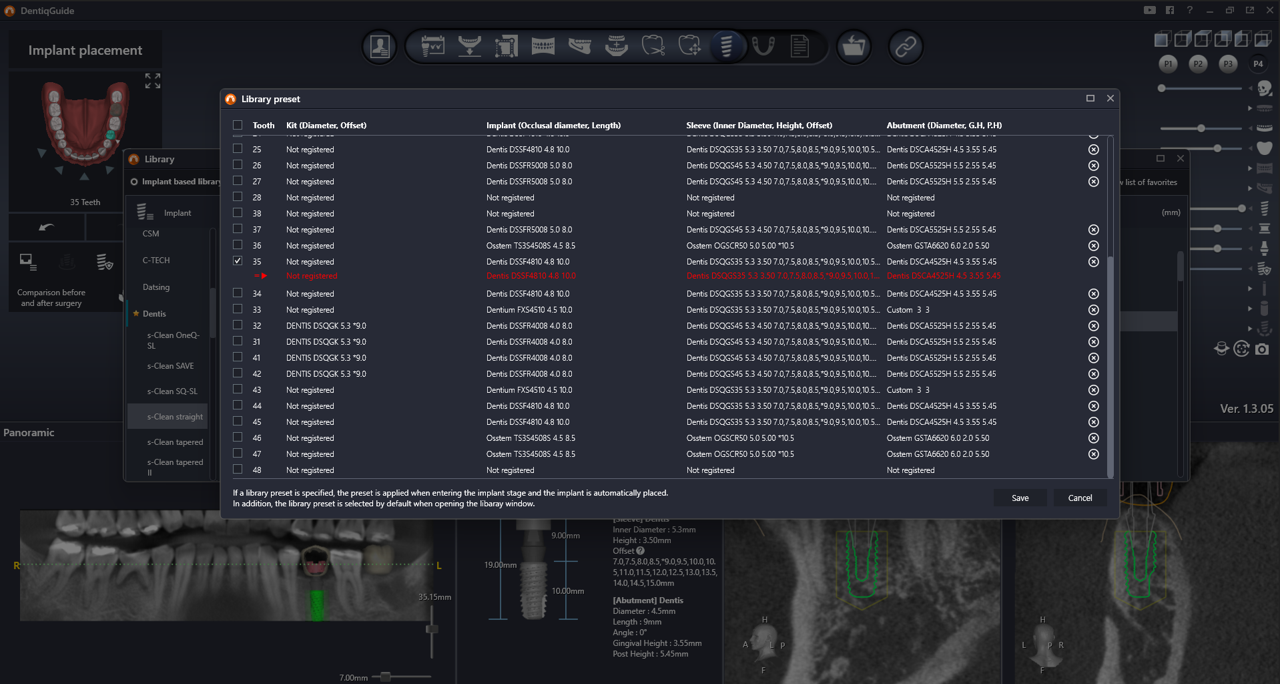Choose the Dentis manufacturer in library
The height and width of the screenshot is (684, 1280).
154,314
